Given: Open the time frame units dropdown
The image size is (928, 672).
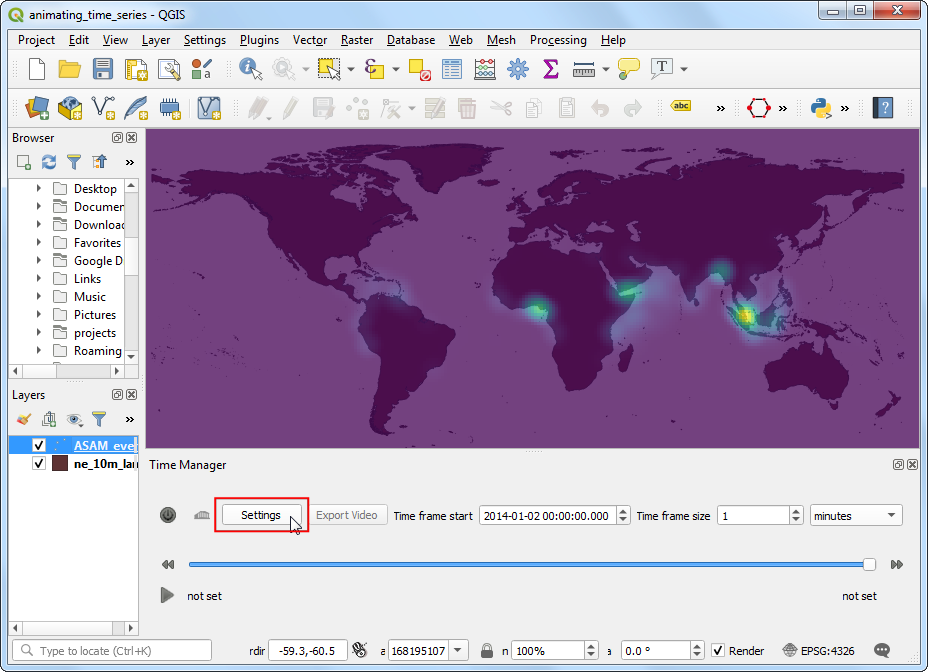Looking at the screenshot, I should [x=855, y=514].
